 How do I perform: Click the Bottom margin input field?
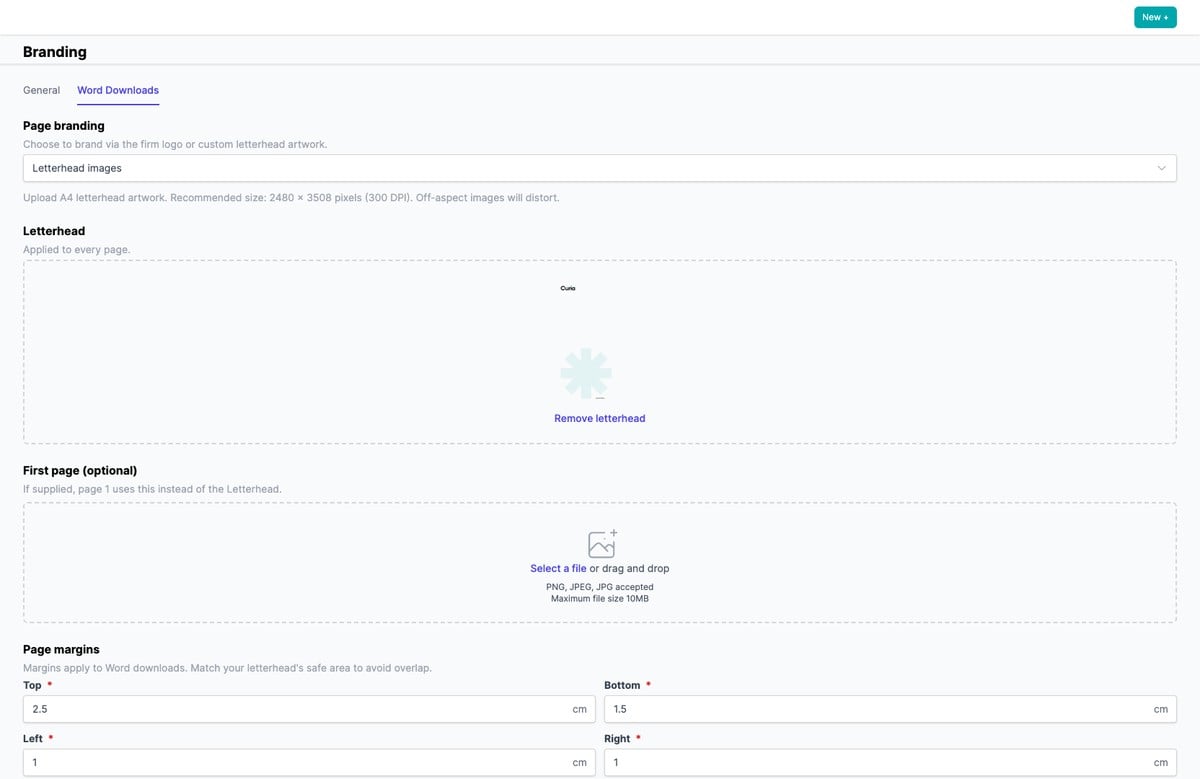coord(890,709)
